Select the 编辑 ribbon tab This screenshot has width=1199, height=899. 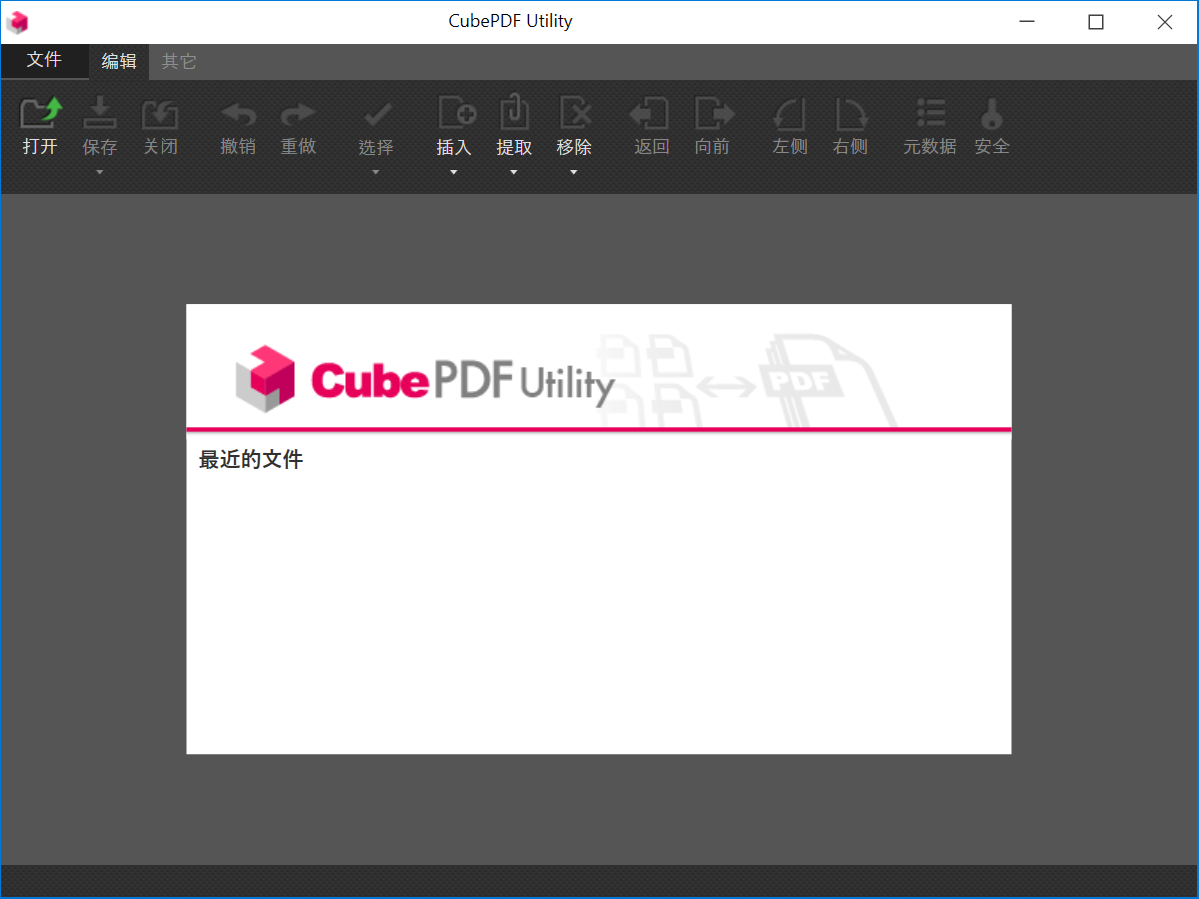[119, 60]
